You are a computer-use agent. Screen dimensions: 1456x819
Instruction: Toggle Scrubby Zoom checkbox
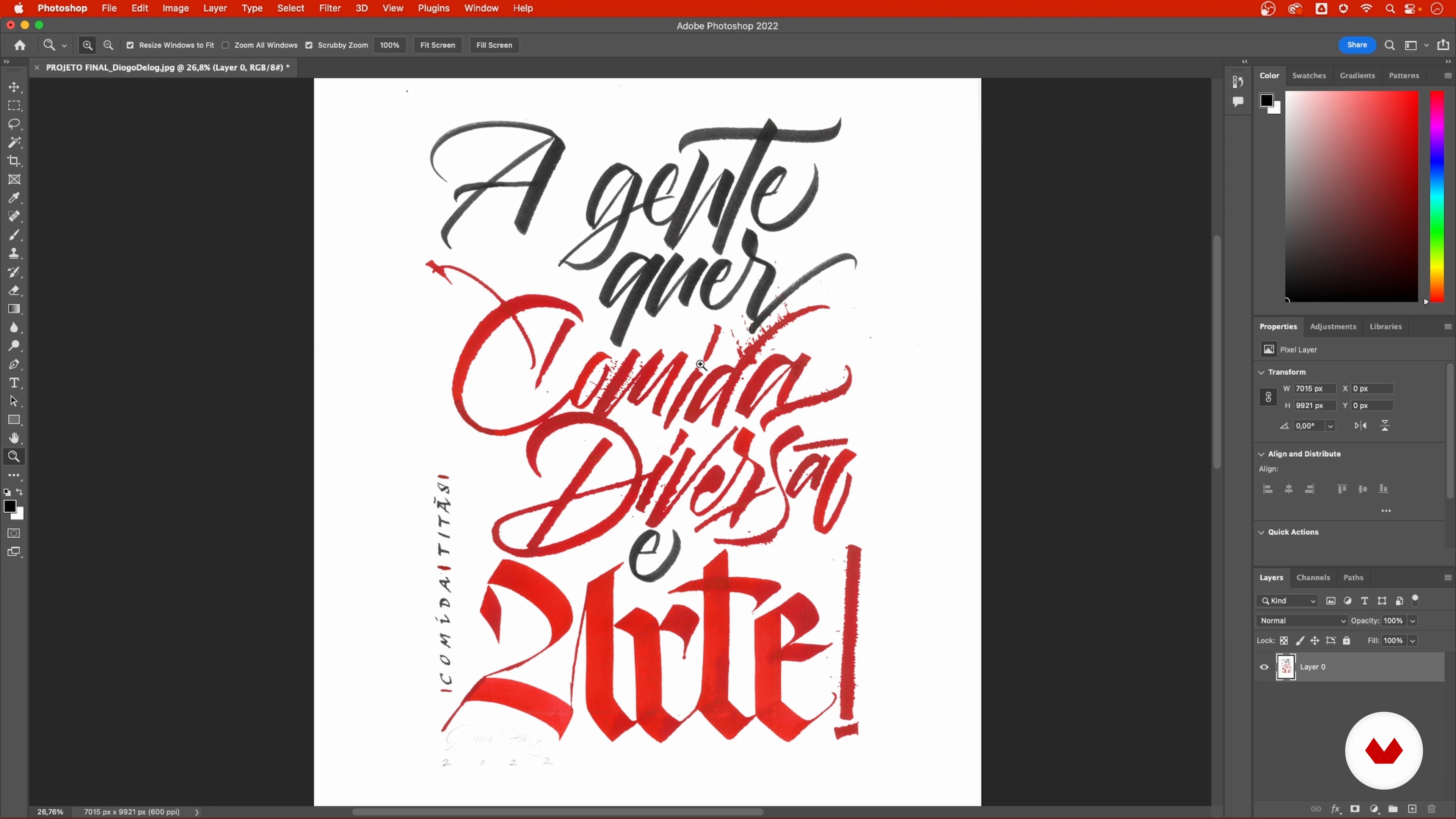(x=309, y=45)
